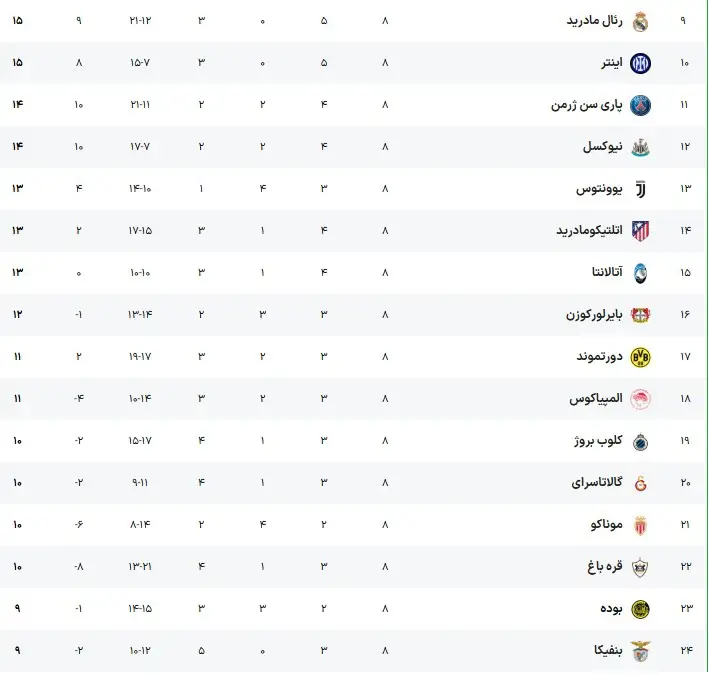Click the Inter Milan logo
The image size is (709, 683).
[641, 63]
